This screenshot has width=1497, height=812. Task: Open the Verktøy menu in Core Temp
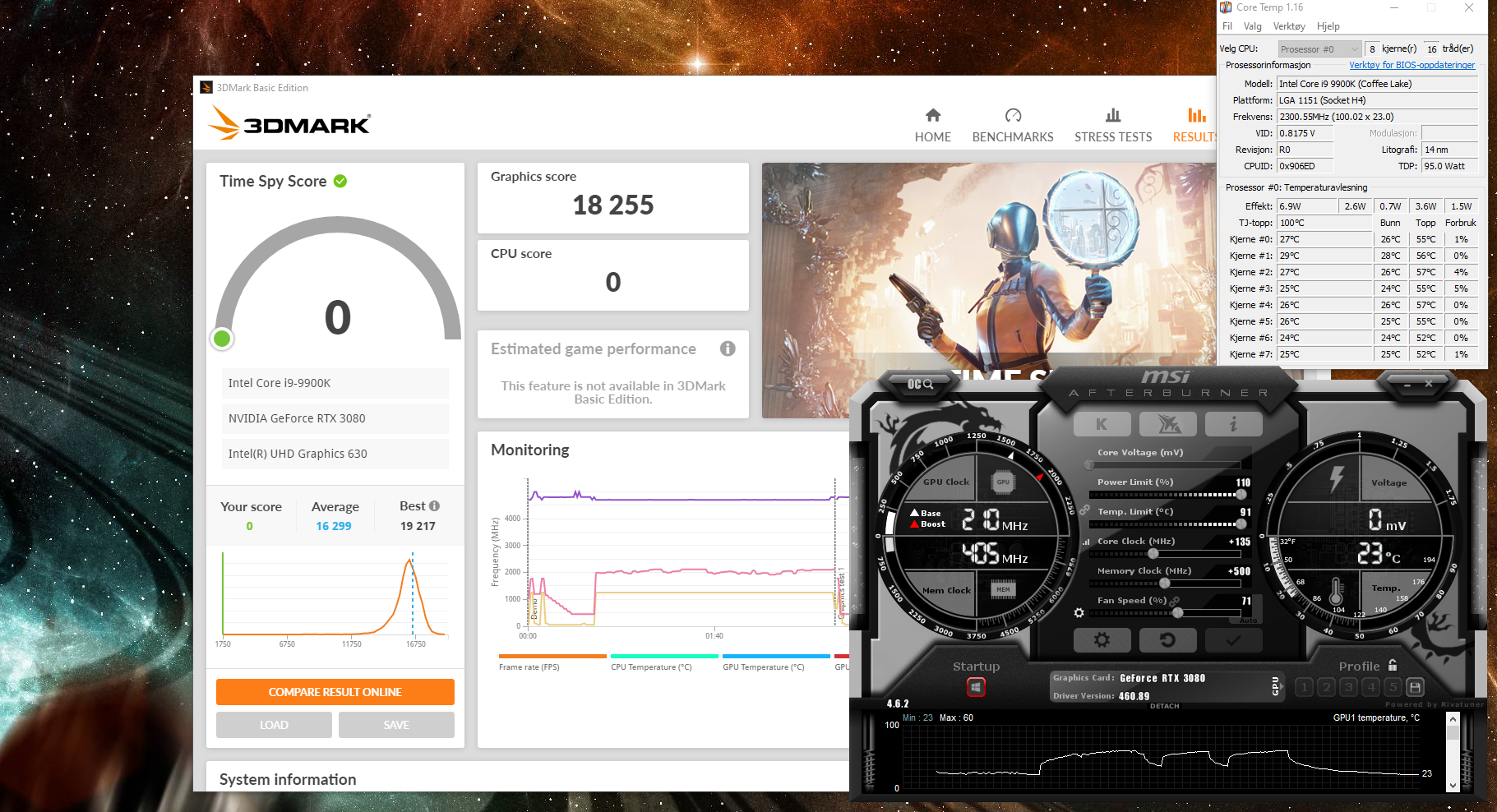tap(1289, 26)
